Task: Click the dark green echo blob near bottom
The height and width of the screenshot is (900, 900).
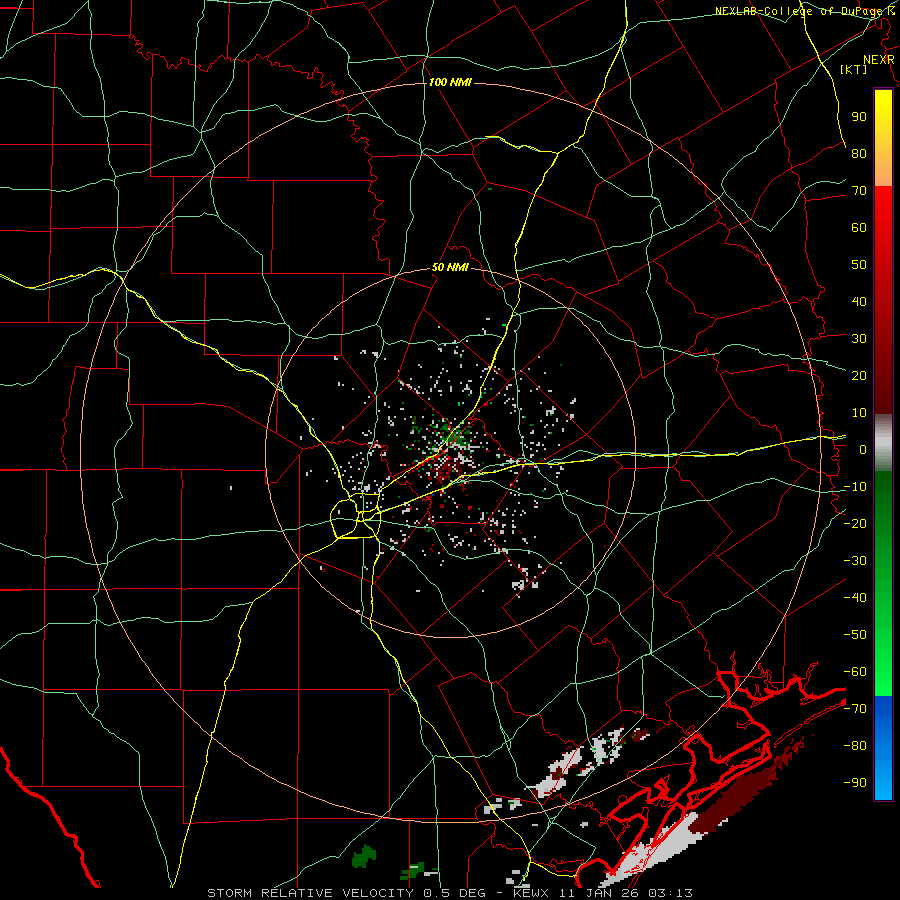Action: [x=363, y=856]
